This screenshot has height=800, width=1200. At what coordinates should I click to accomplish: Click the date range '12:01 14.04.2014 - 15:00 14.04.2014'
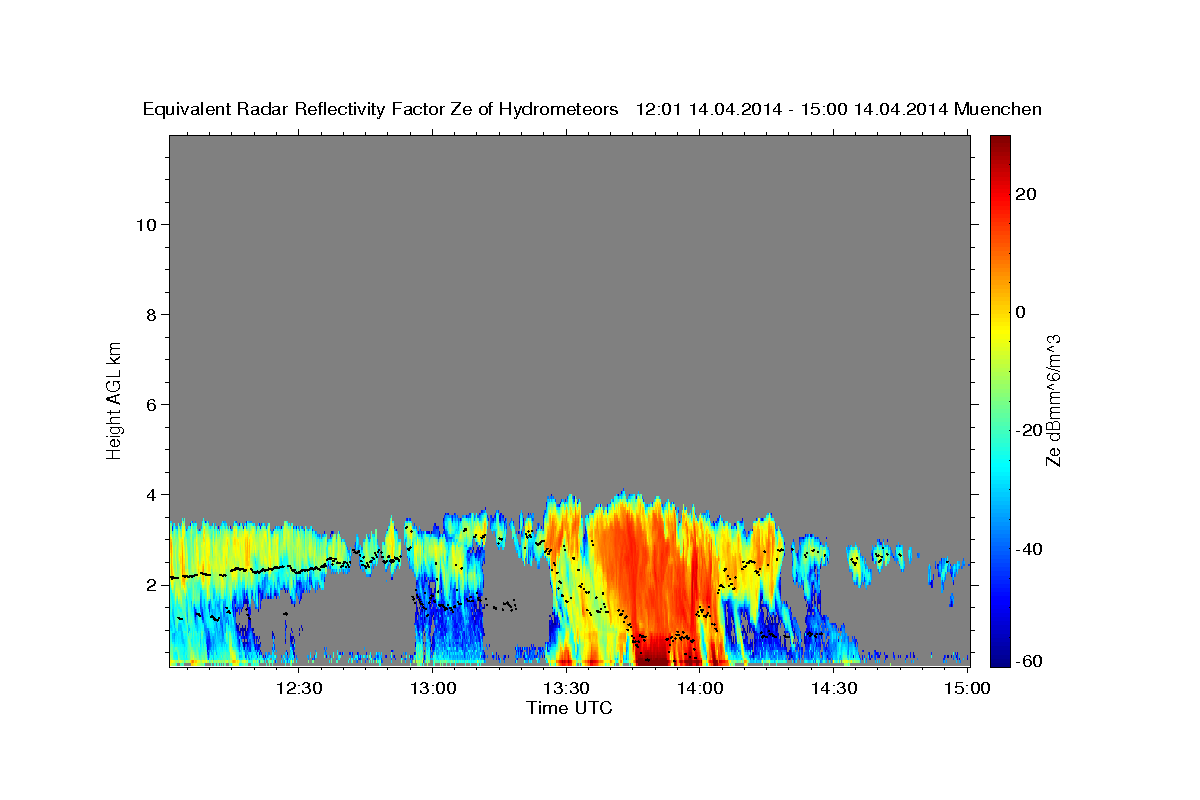click(x=792, y=110)
